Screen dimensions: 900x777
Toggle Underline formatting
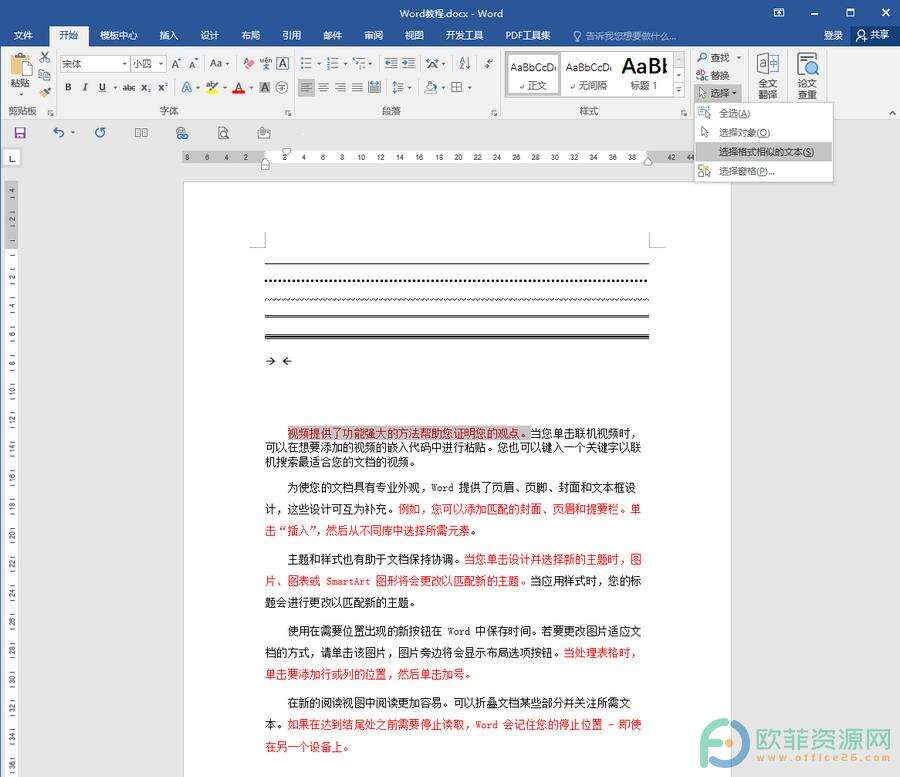pos(102,87)
